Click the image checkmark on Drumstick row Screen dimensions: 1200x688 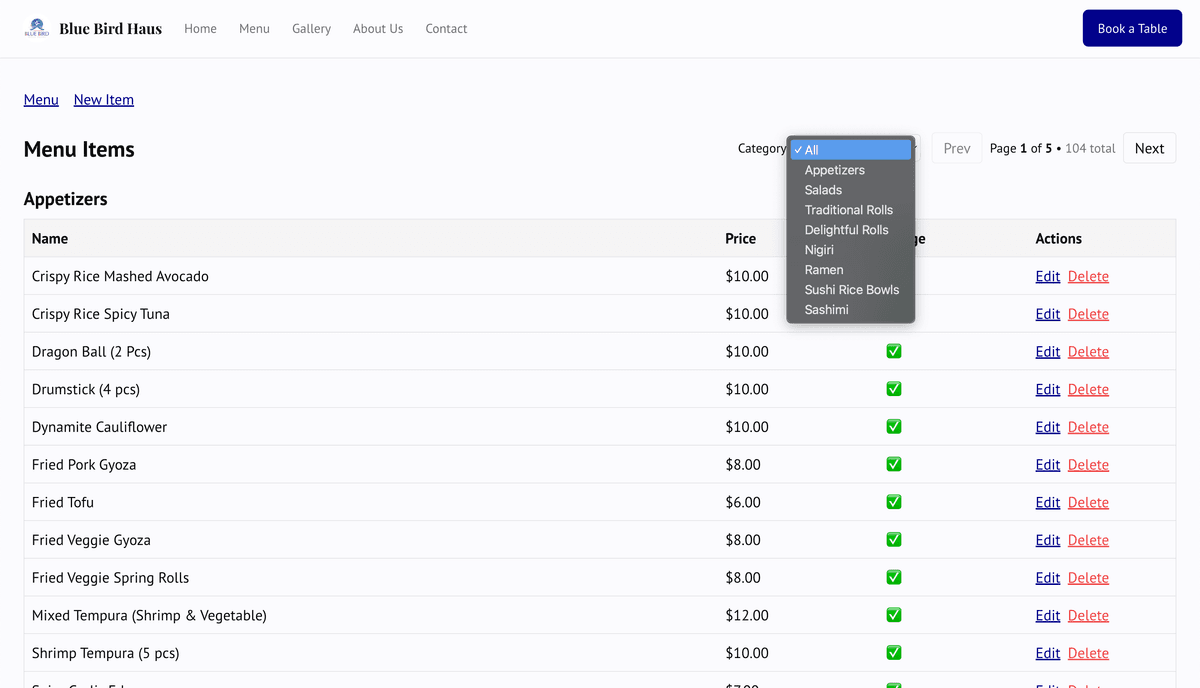[893, 389]
